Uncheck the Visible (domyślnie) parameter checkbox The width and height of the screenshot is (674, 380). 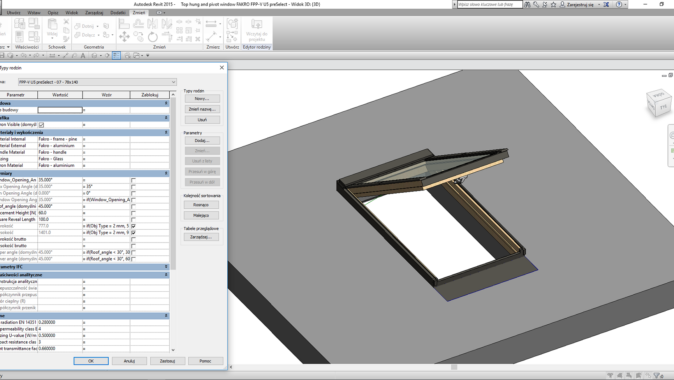point(41,125)
